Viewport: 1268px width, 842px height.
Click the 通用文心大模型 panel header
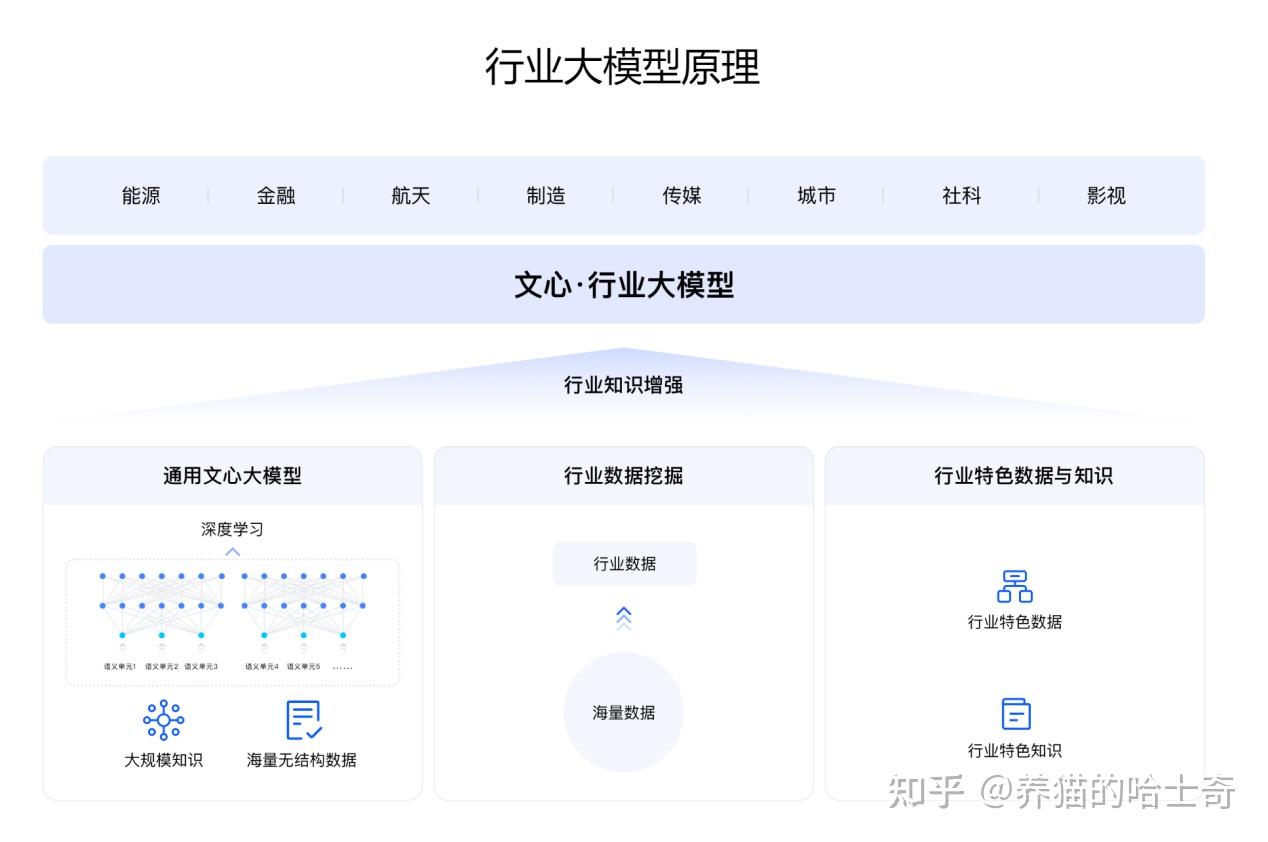(x=233, y=476)
